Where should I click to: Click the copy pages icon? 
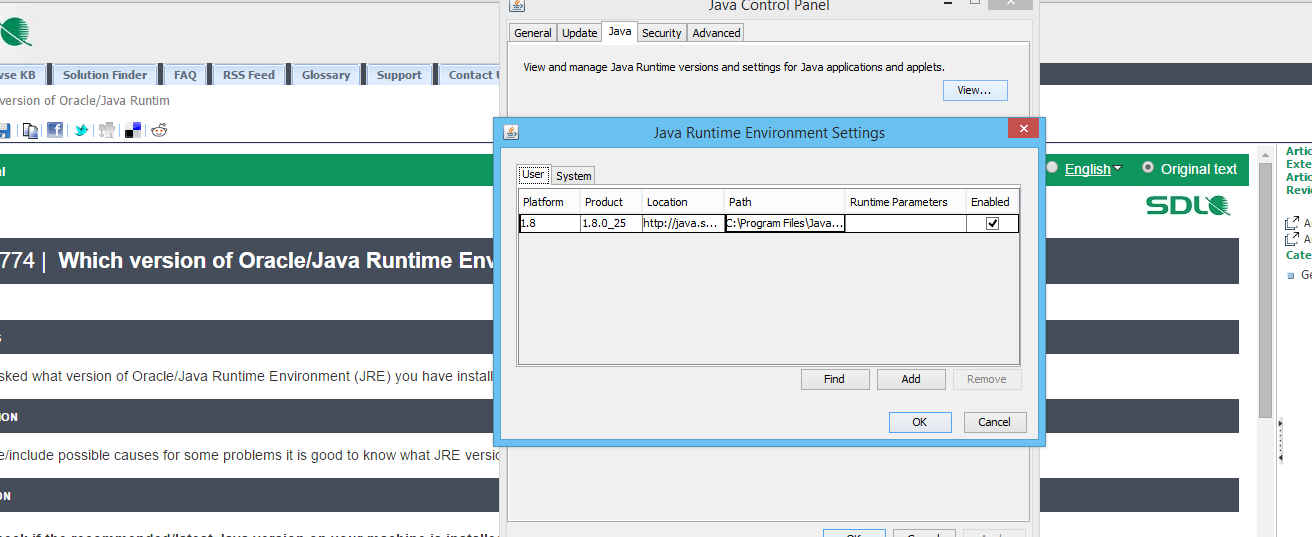30,130
